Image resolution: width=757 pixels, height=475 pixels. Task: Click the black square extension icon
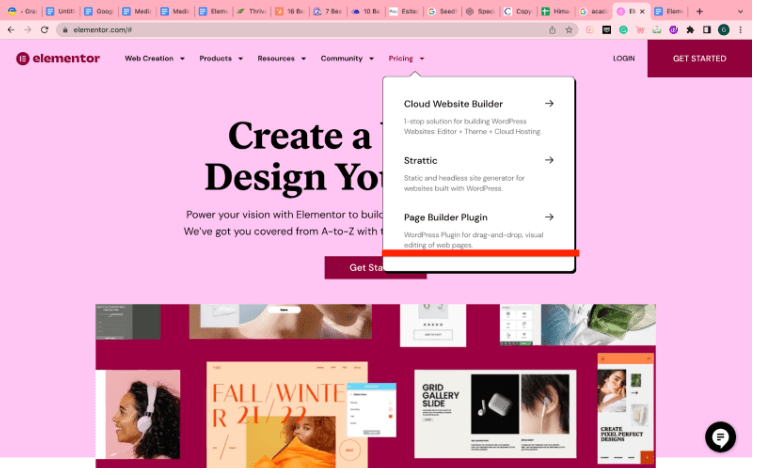[x=606, y=30]
